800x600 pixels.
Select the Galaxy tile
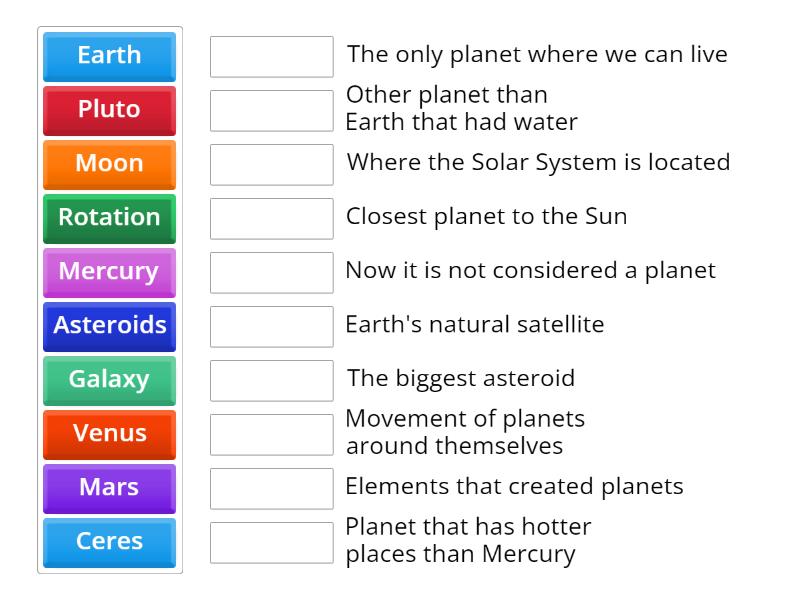pos(108,380)
